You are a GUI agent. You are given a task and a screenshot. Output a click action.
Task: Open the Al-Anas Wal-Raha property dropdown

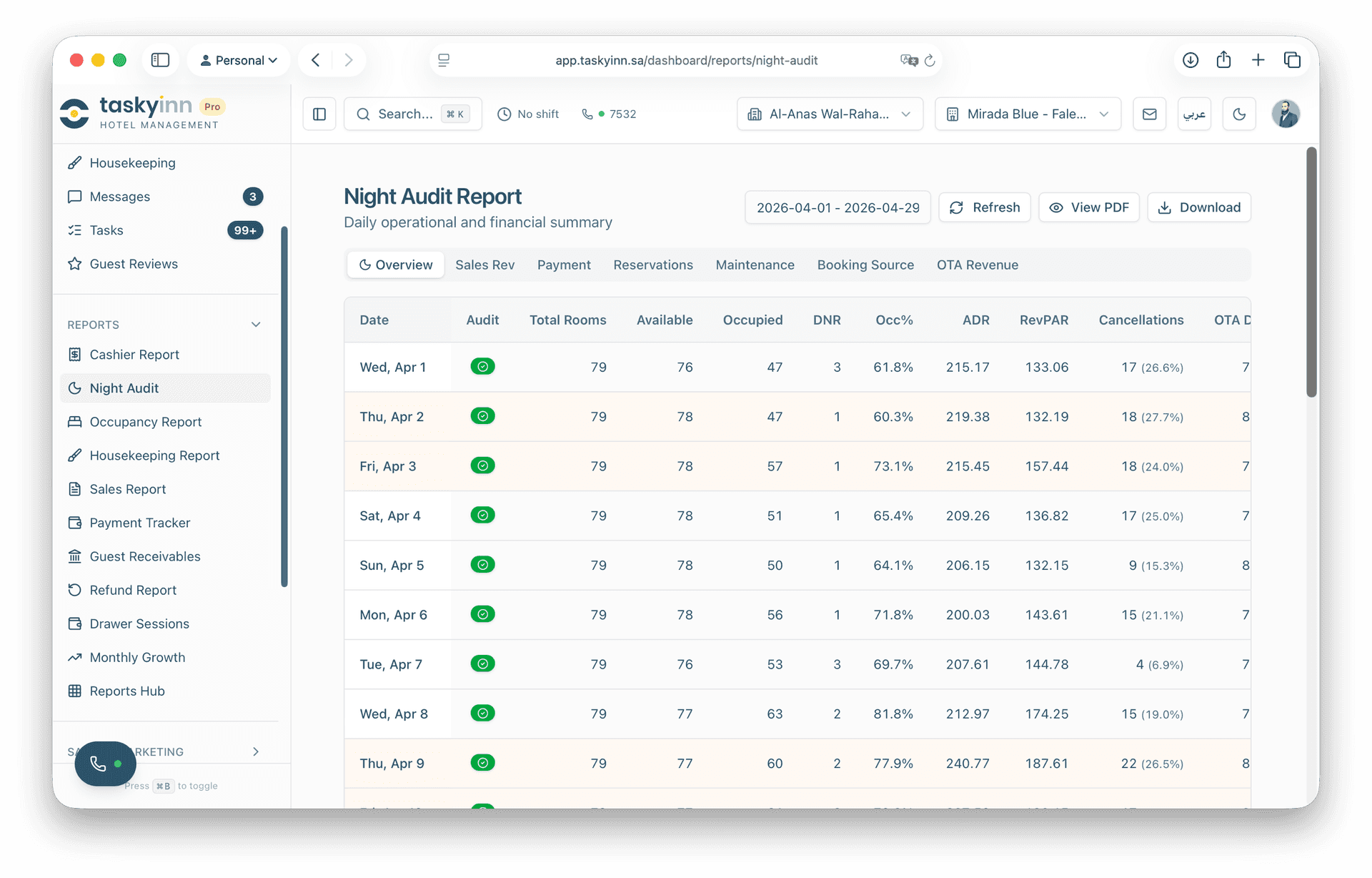[x=829, y=114]
